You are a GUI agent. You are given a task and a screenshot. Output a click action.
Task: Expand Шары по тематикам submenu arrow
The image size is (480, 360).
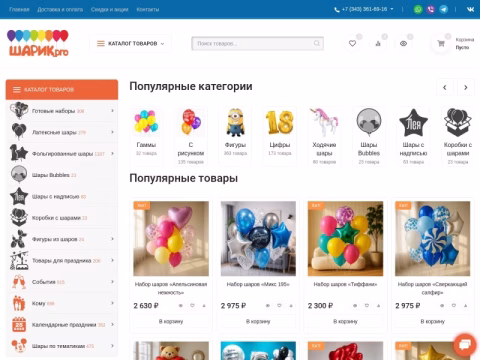pos(112,345)
